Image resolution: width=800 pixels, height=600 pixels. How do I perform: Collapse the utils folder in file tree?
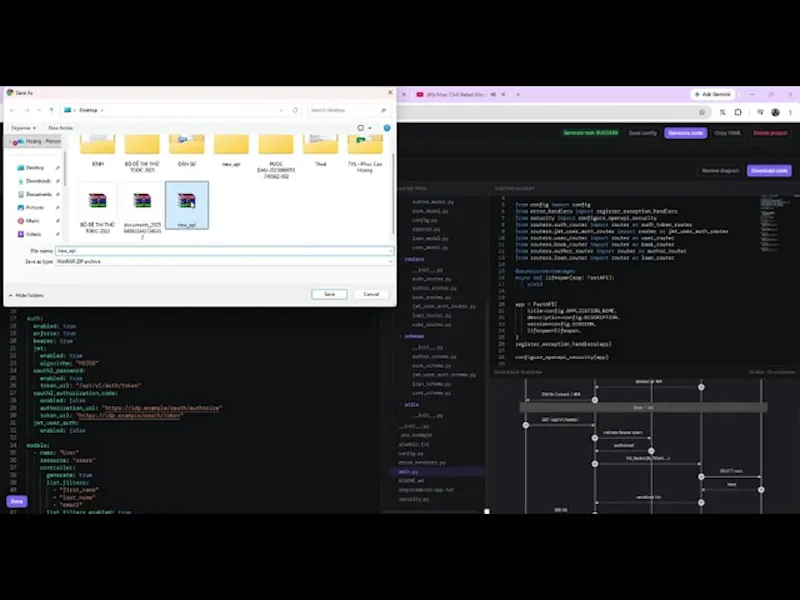(x=411, y=405)
